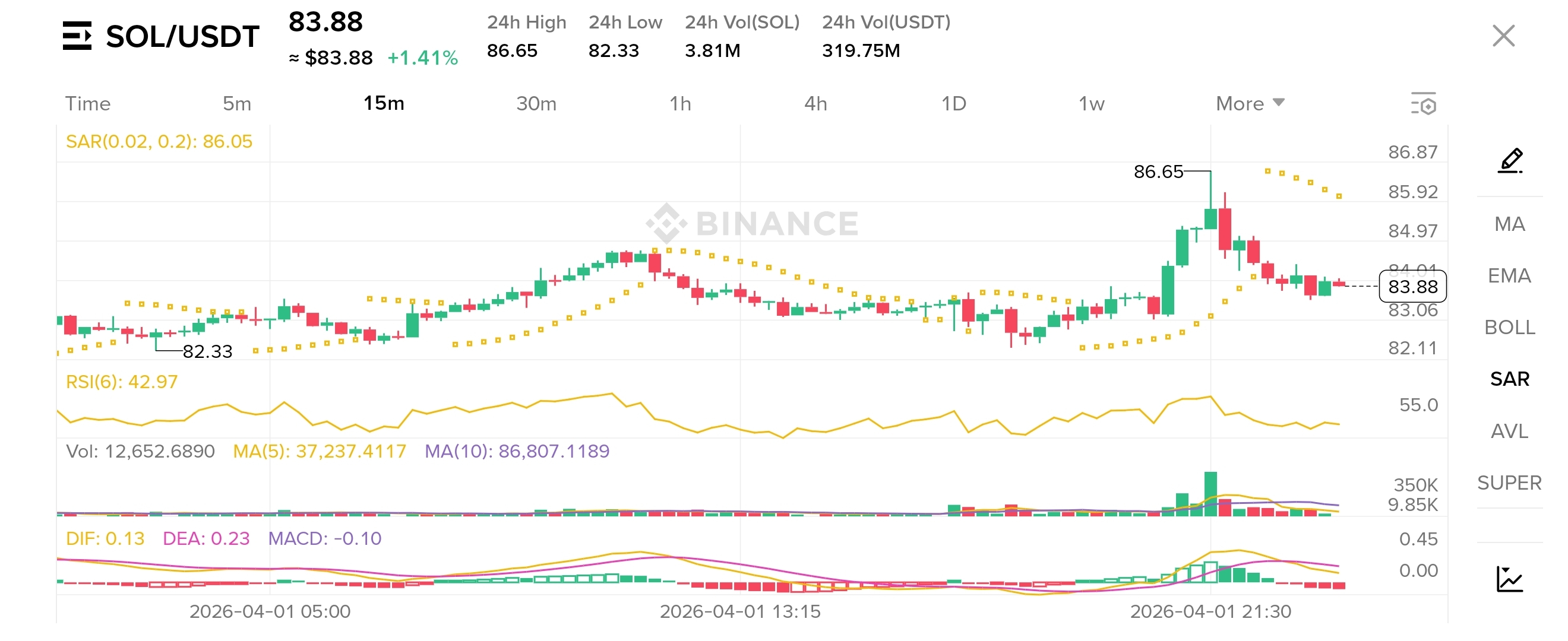Expand the More intervals dropdown
This screenshot has width=1568, height=641.
pos(1240,104)
